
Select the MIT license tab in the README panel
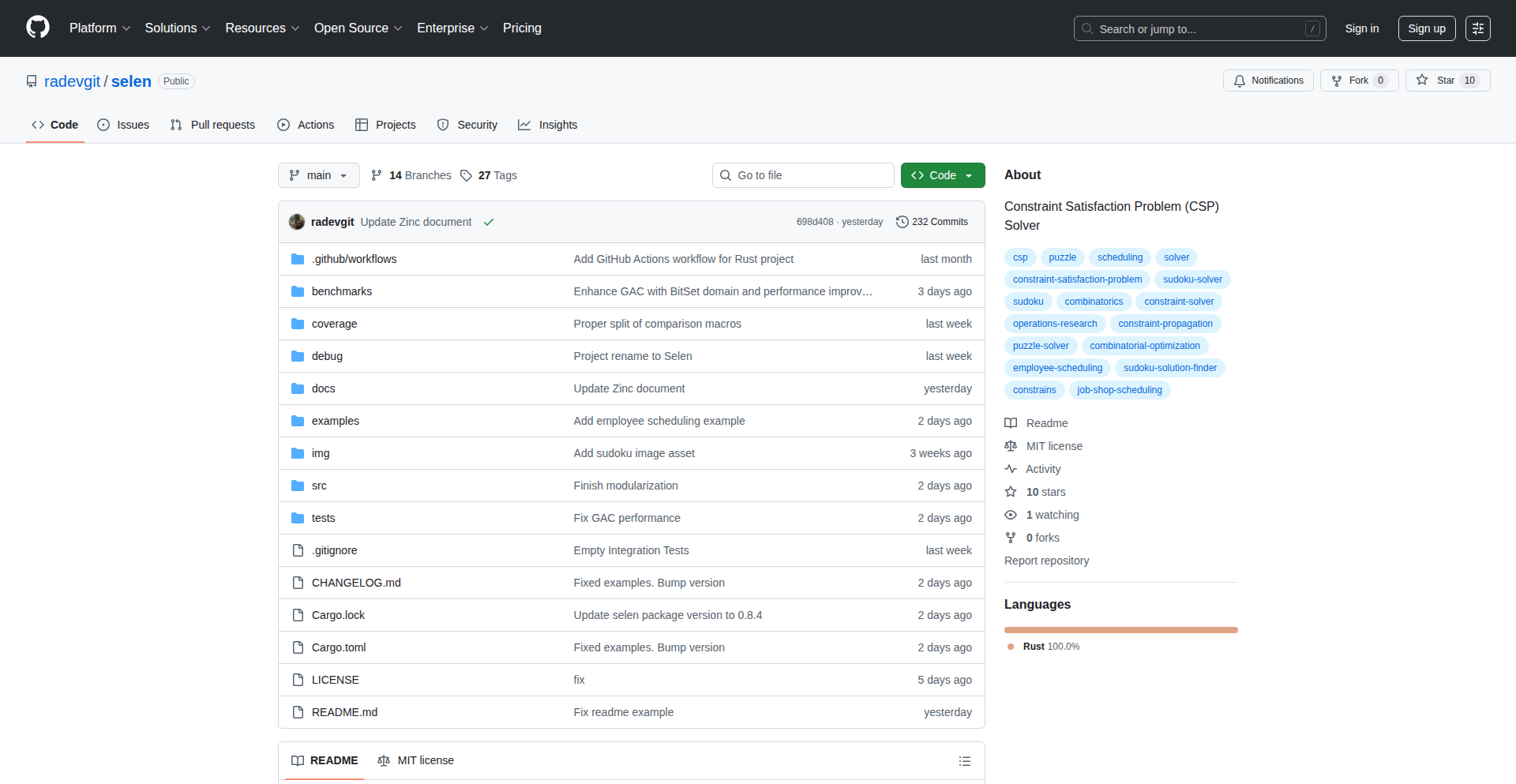click(x=416, y=760)
